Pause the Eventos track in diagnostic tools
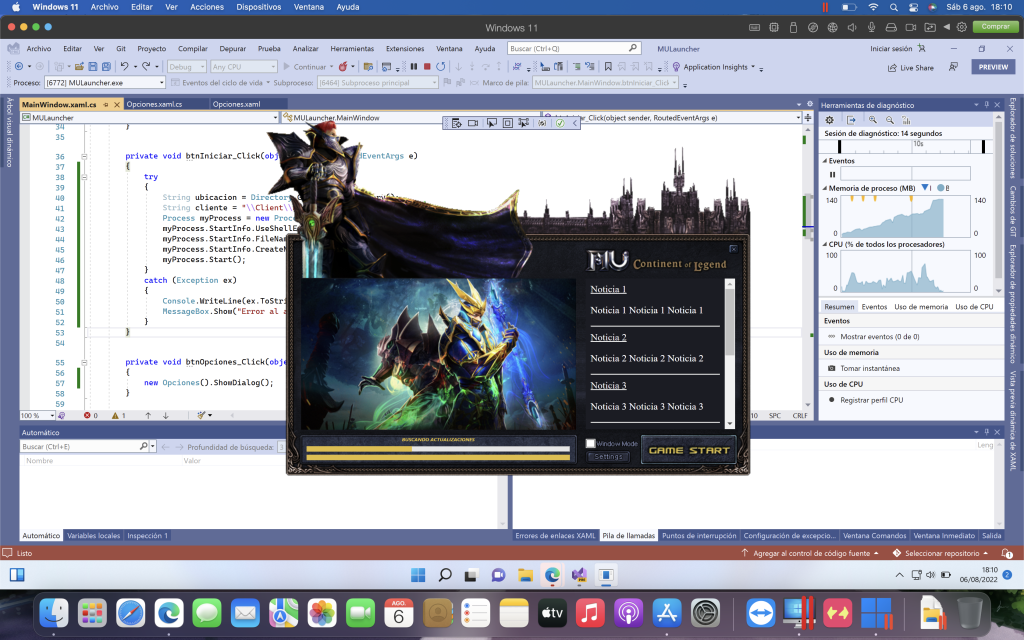Image resolution: width=1024 pixels, height=640 pixels. click(x=832, y=174)
